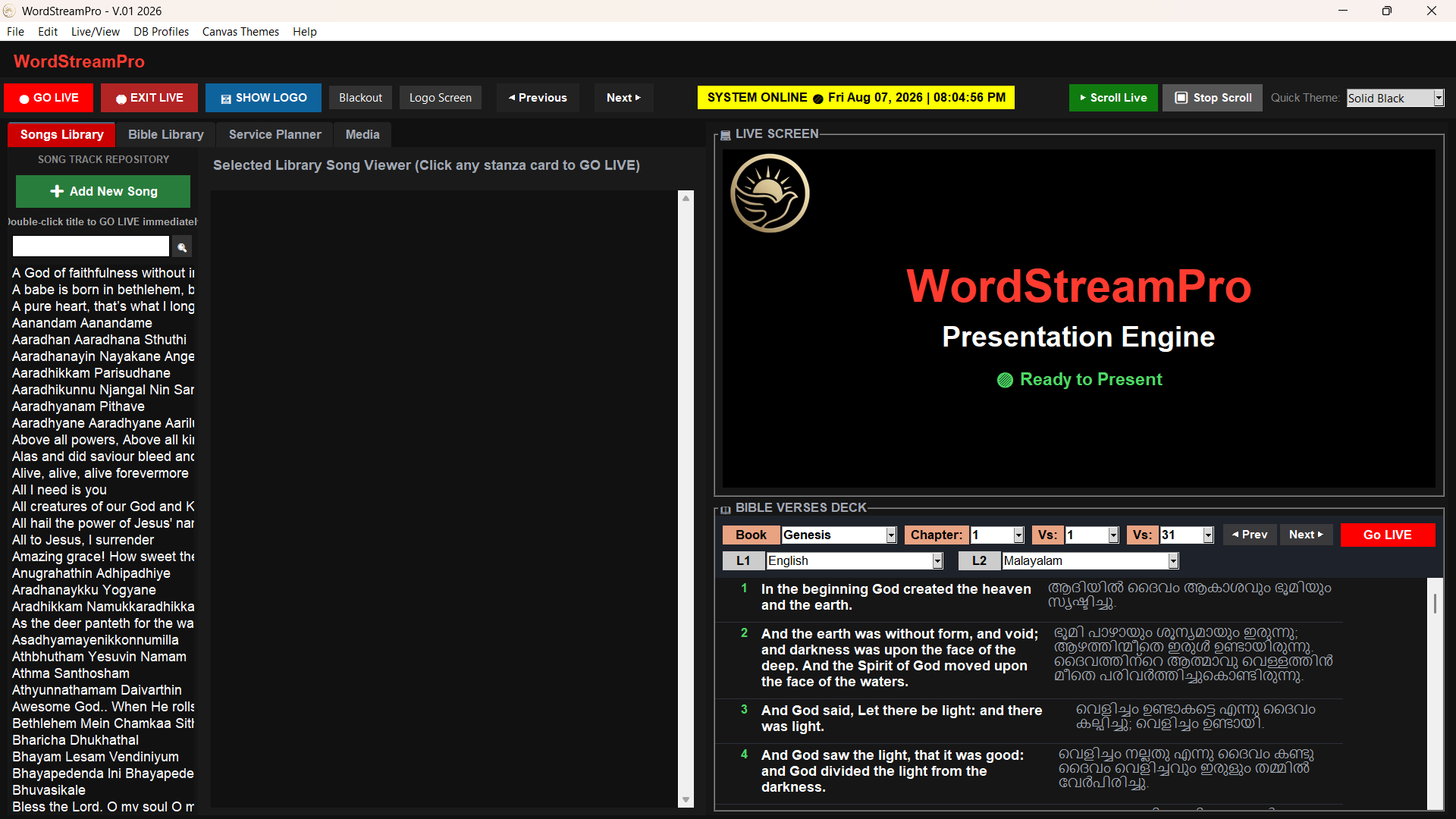1456x819 pixels.
Task: Open the ending verse dropdown showing 31
Action: coord(1187,535)
